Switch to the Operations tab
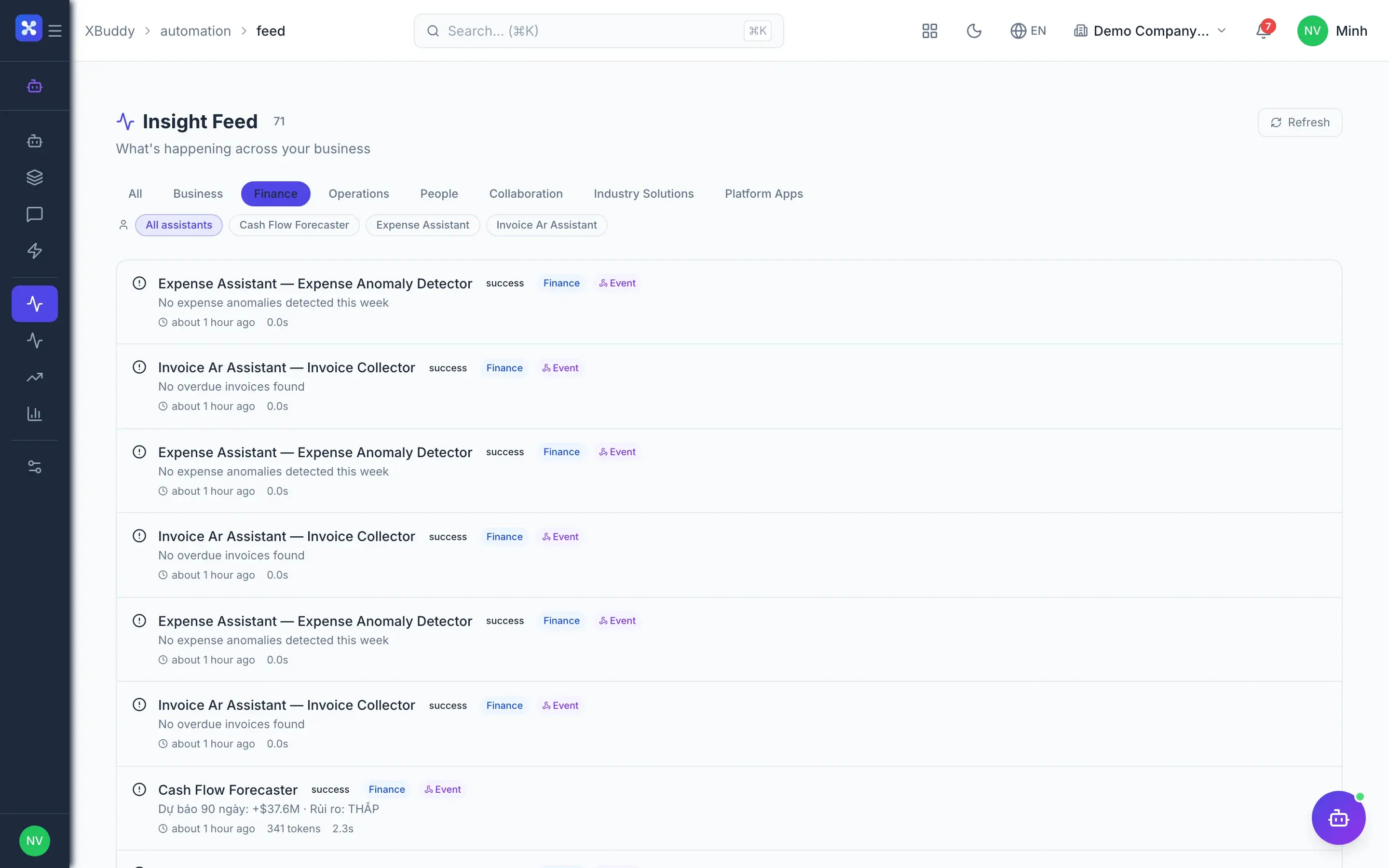1389x868 pixels. point(359,193)
